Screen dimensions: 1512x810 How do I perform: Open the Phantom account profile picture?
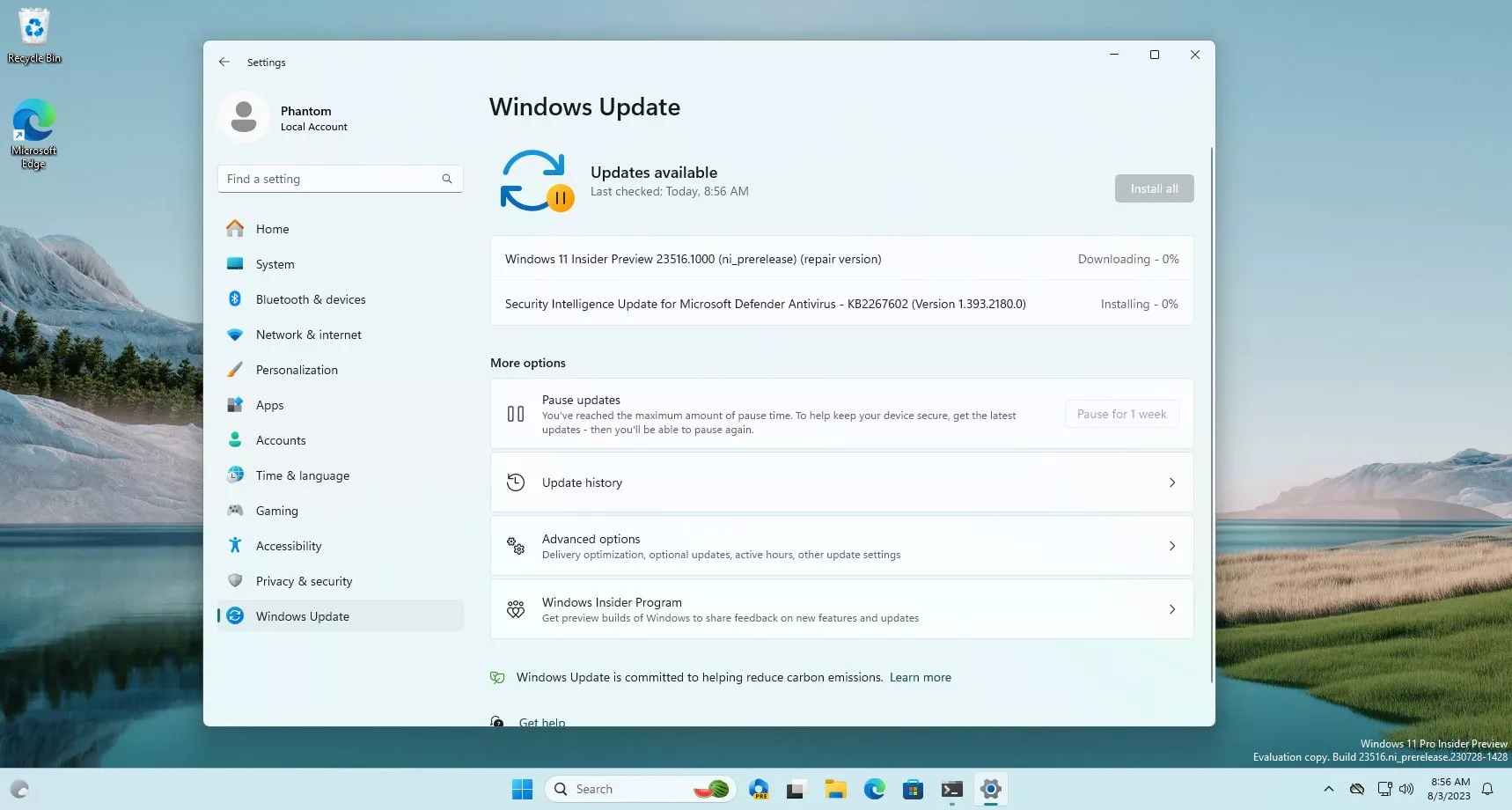tap(244, 117)
